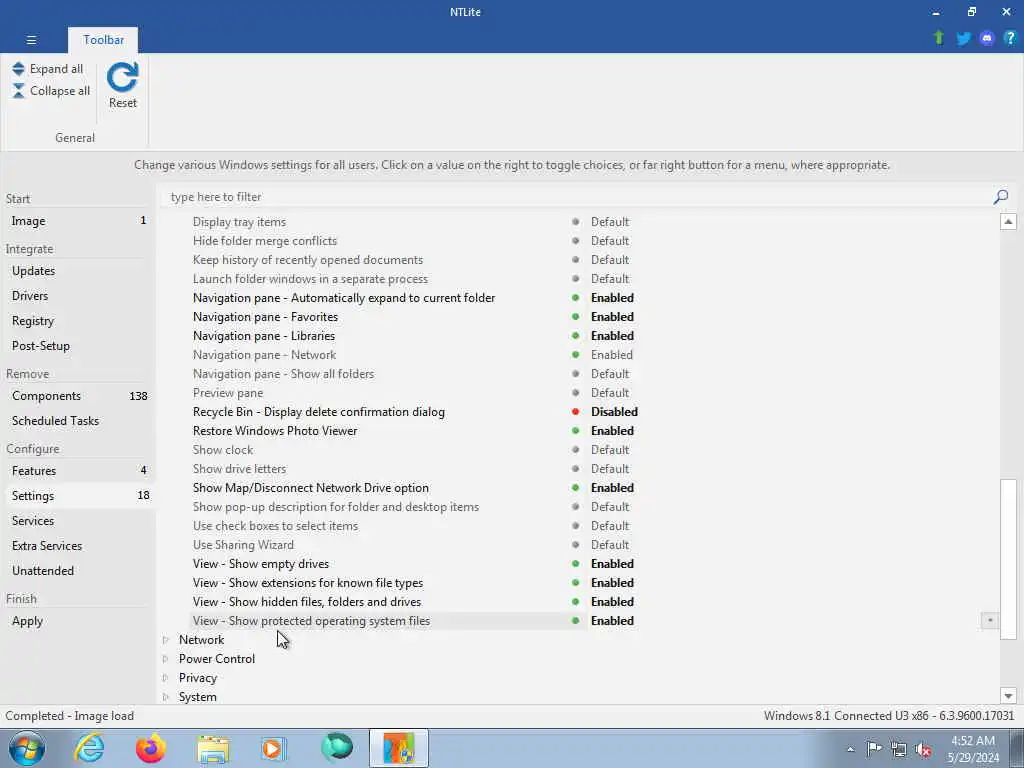Viewport: 1024px width, 768px height.
Task: Launch Firefox from taskbar
Action: pyautogui.click(x=150, y=748)
